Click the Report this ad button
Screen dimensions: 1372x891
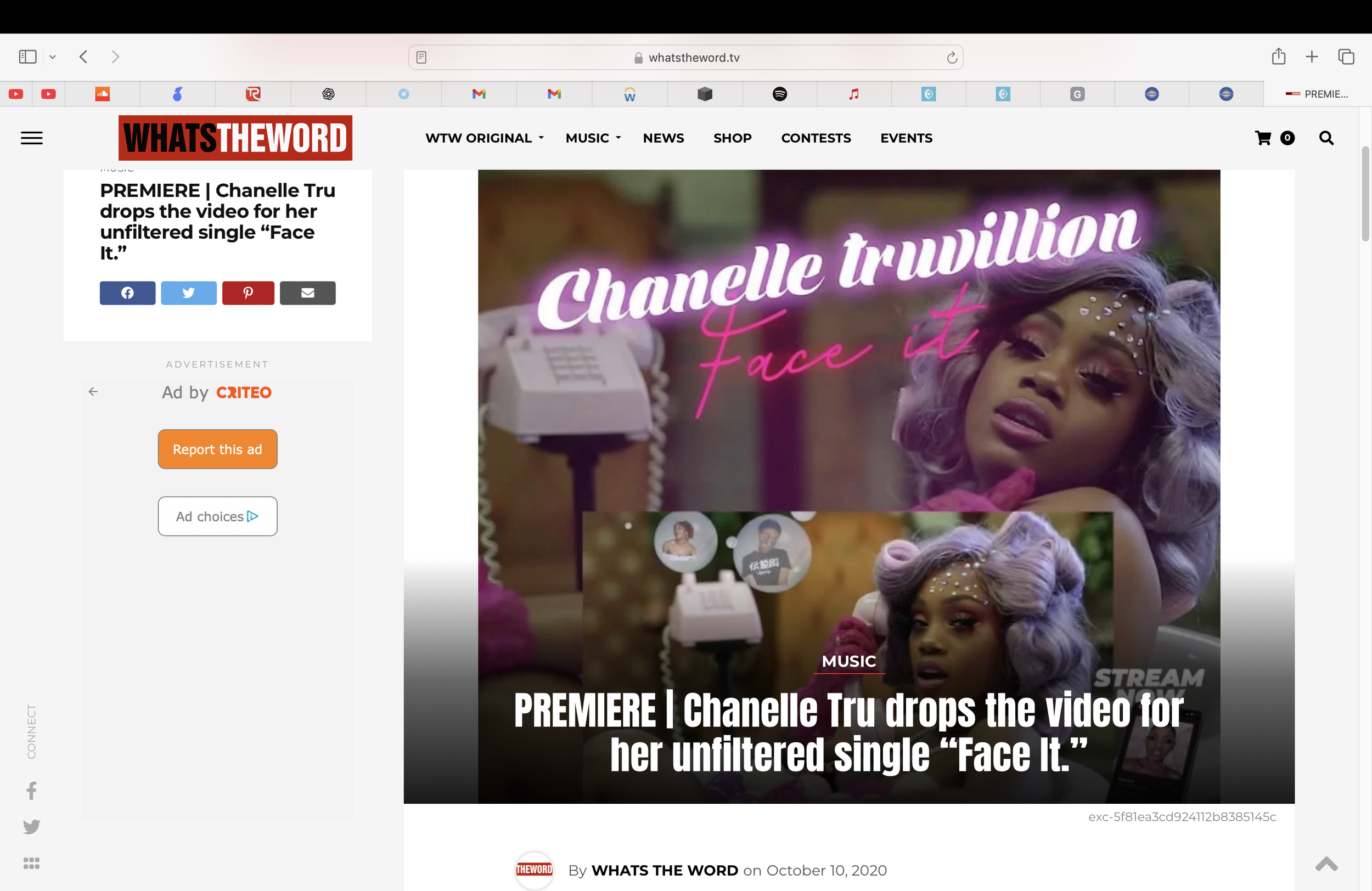click(x=217, y=449)
